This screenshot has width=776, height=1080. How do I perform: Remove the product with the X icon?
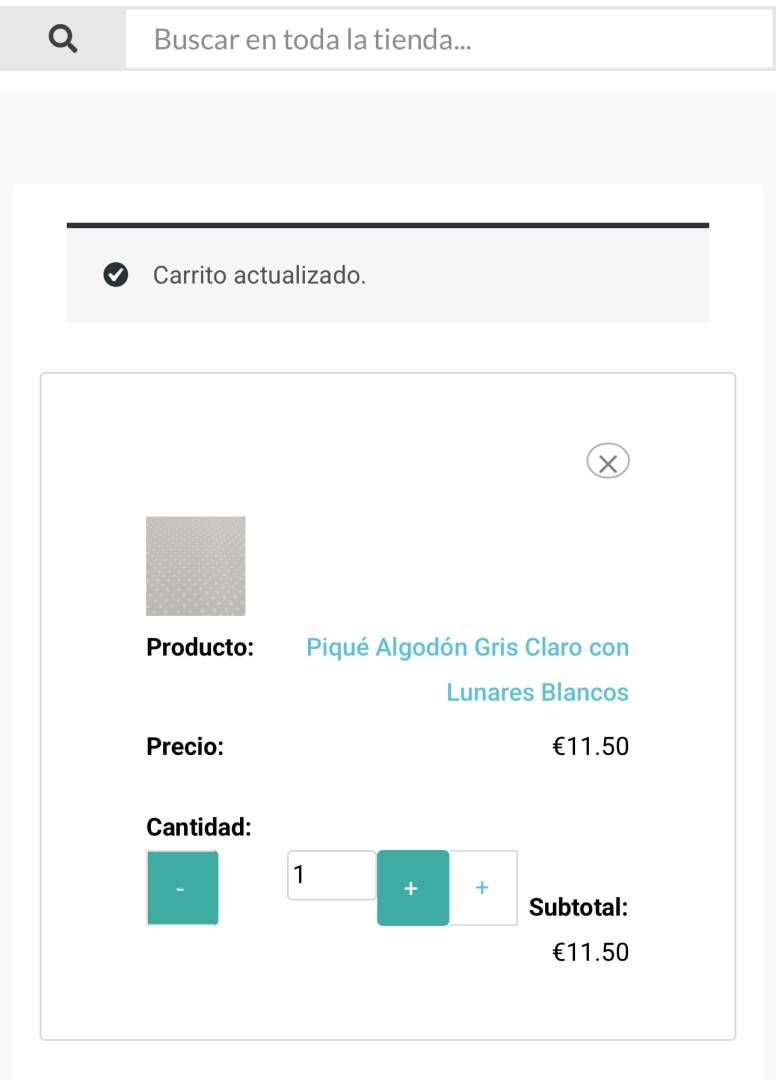[x=607, y=462]
